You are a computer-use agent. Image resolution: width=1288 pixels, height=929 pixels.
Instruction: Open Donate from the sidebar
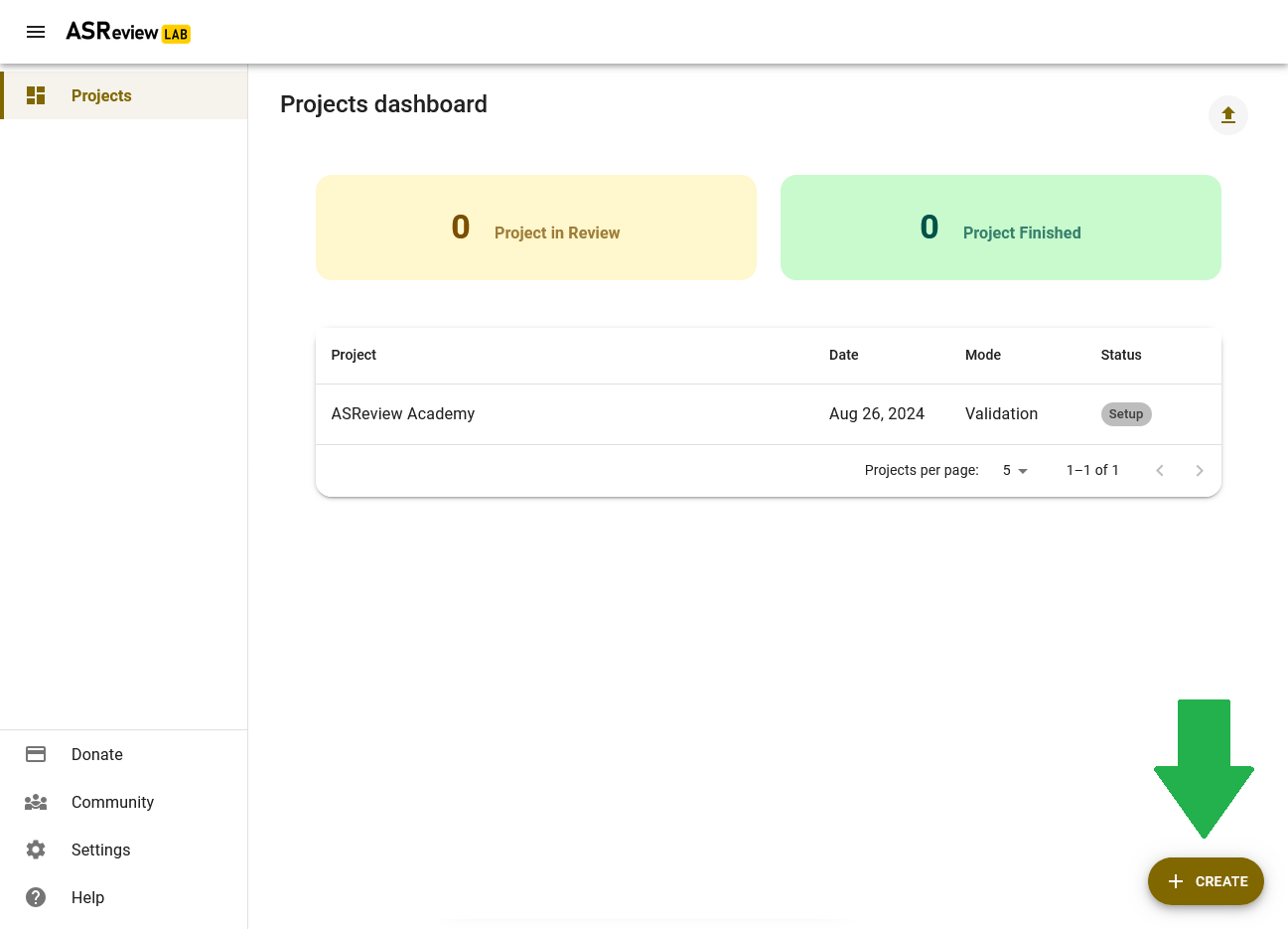tap(124, 754)
